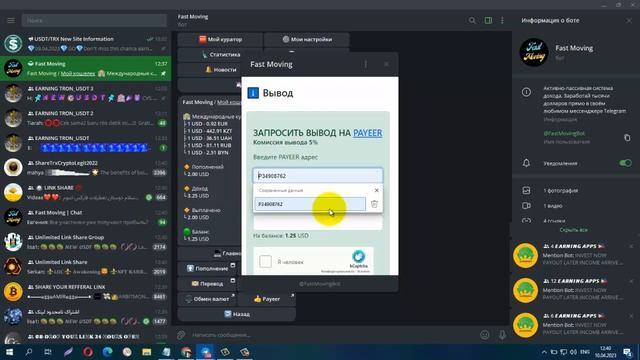This screenshot has height=360, width=640.
Task: Close the bot information panel
Action: (629, 20)
